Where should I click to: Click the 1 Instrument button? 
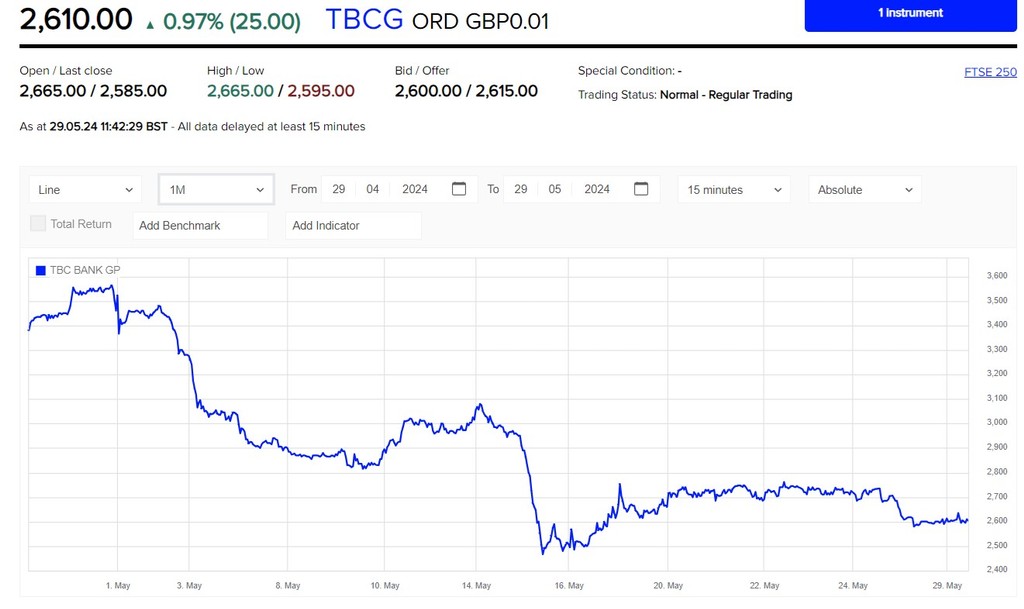(x=910, y=14)
